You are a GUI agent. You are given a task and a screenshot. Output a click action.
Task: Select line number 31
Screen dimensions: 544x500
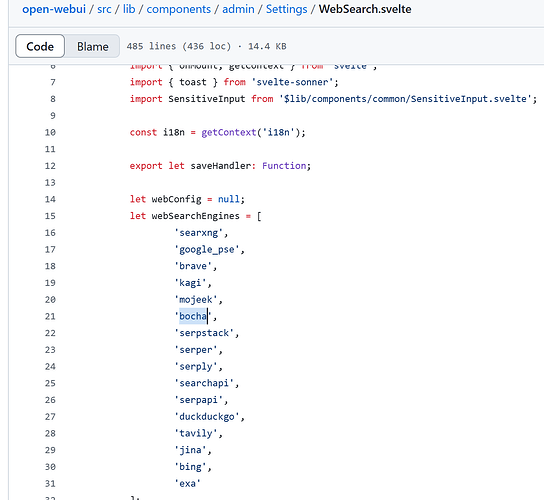coord(50,484)
